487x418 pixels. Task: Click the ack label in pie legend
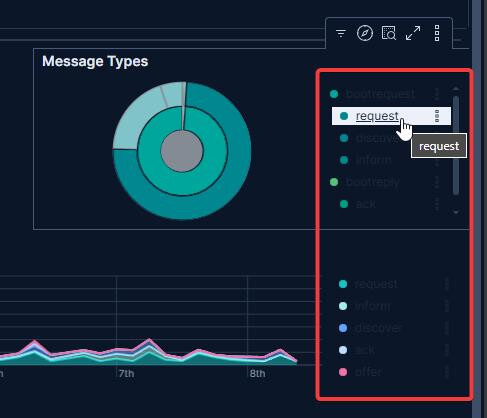[x=366, y=204]
